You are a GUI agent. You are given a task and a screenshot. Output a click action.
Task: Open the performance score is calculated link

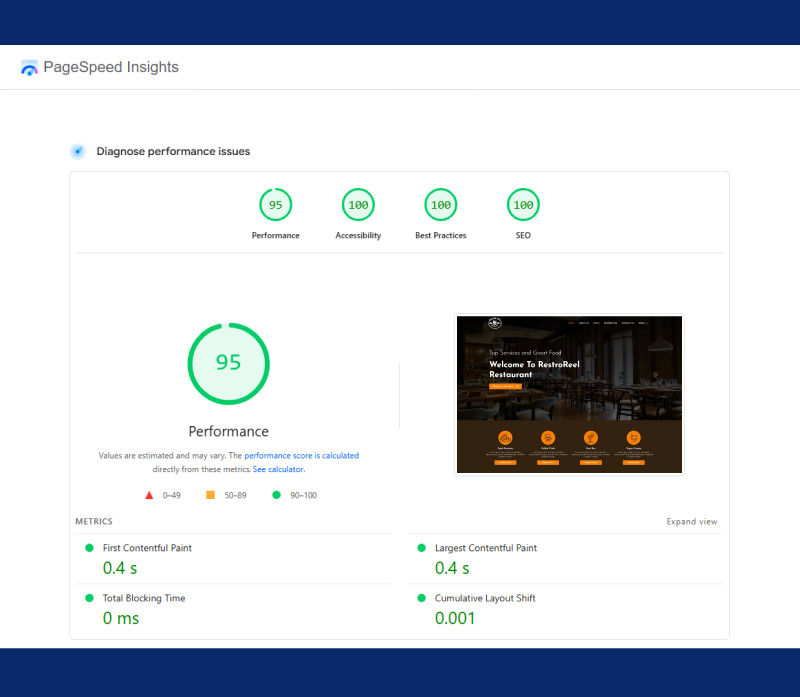pos(299,455)
